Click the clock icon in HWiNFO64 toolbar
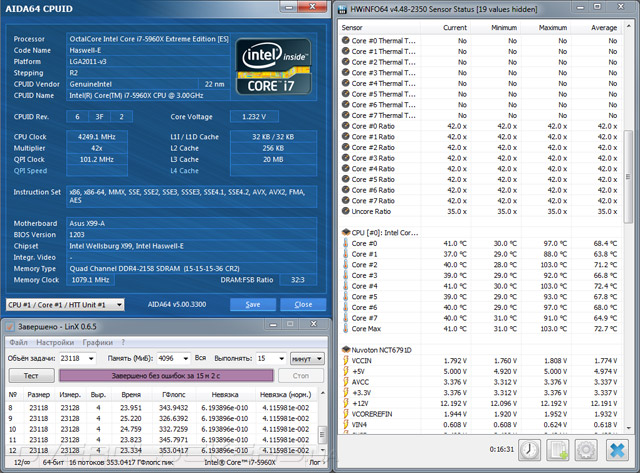 click(x=529, y=450)
